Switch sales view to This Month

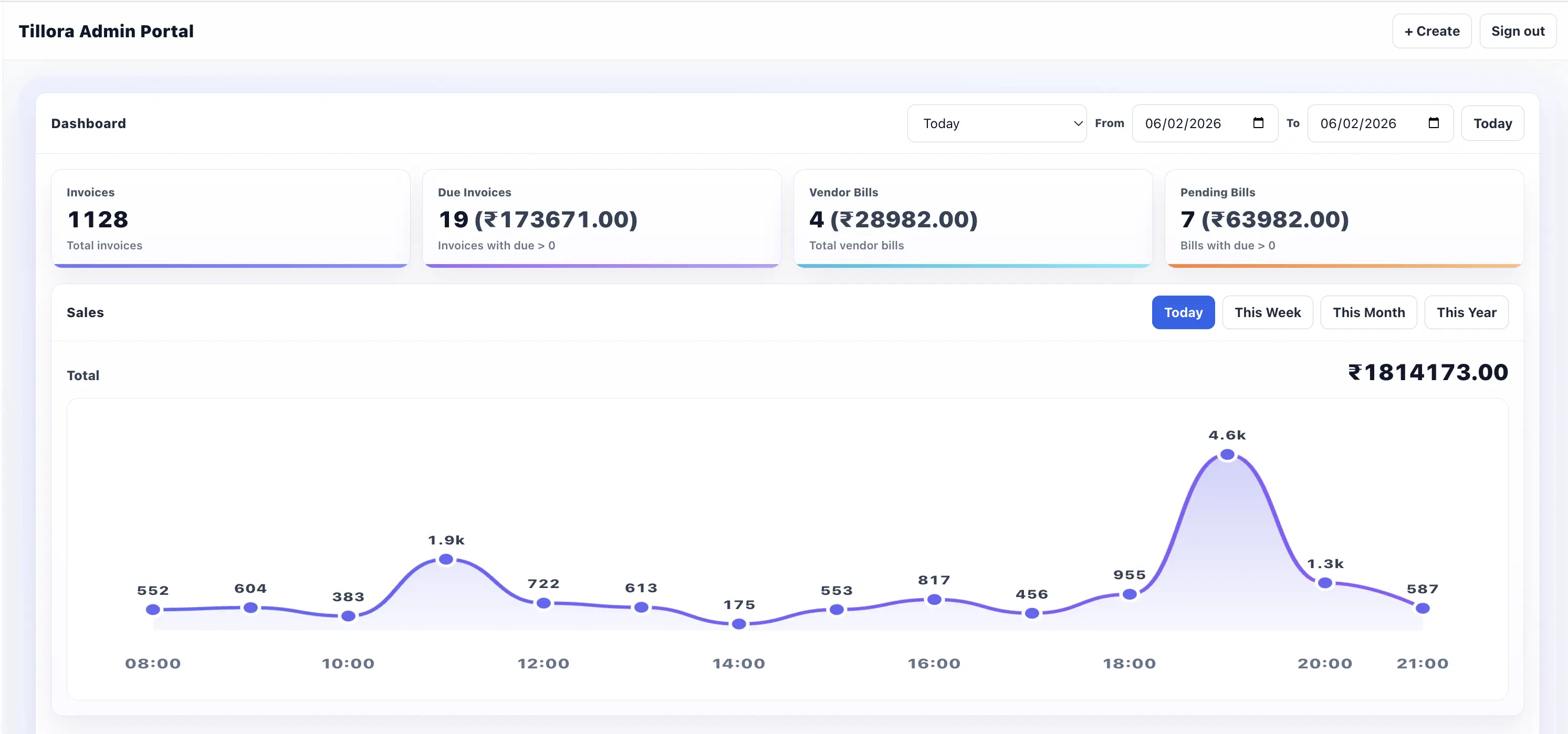click(1368, 312)
